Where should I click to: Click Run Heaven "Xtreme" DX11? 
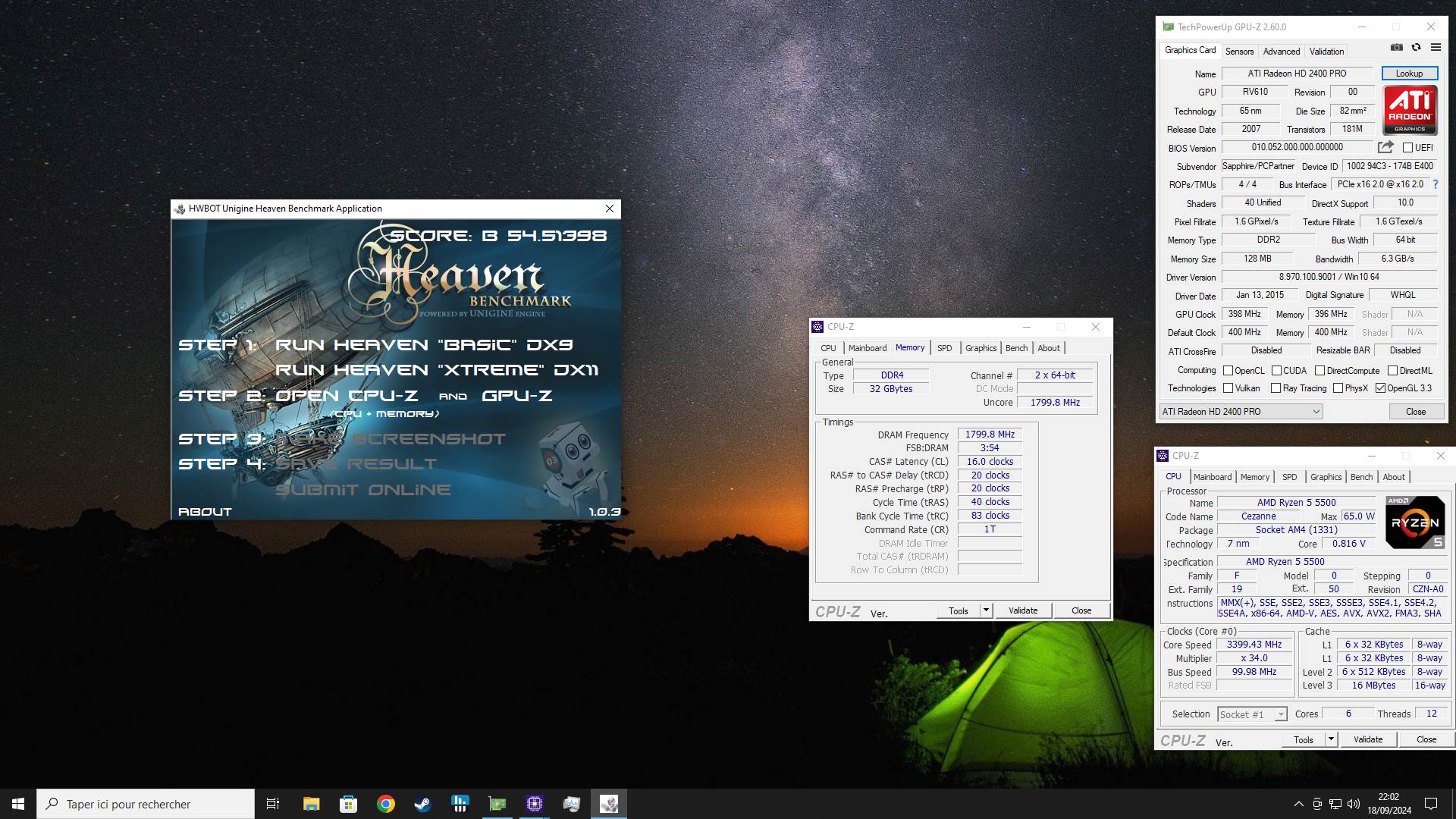point(437,370)
